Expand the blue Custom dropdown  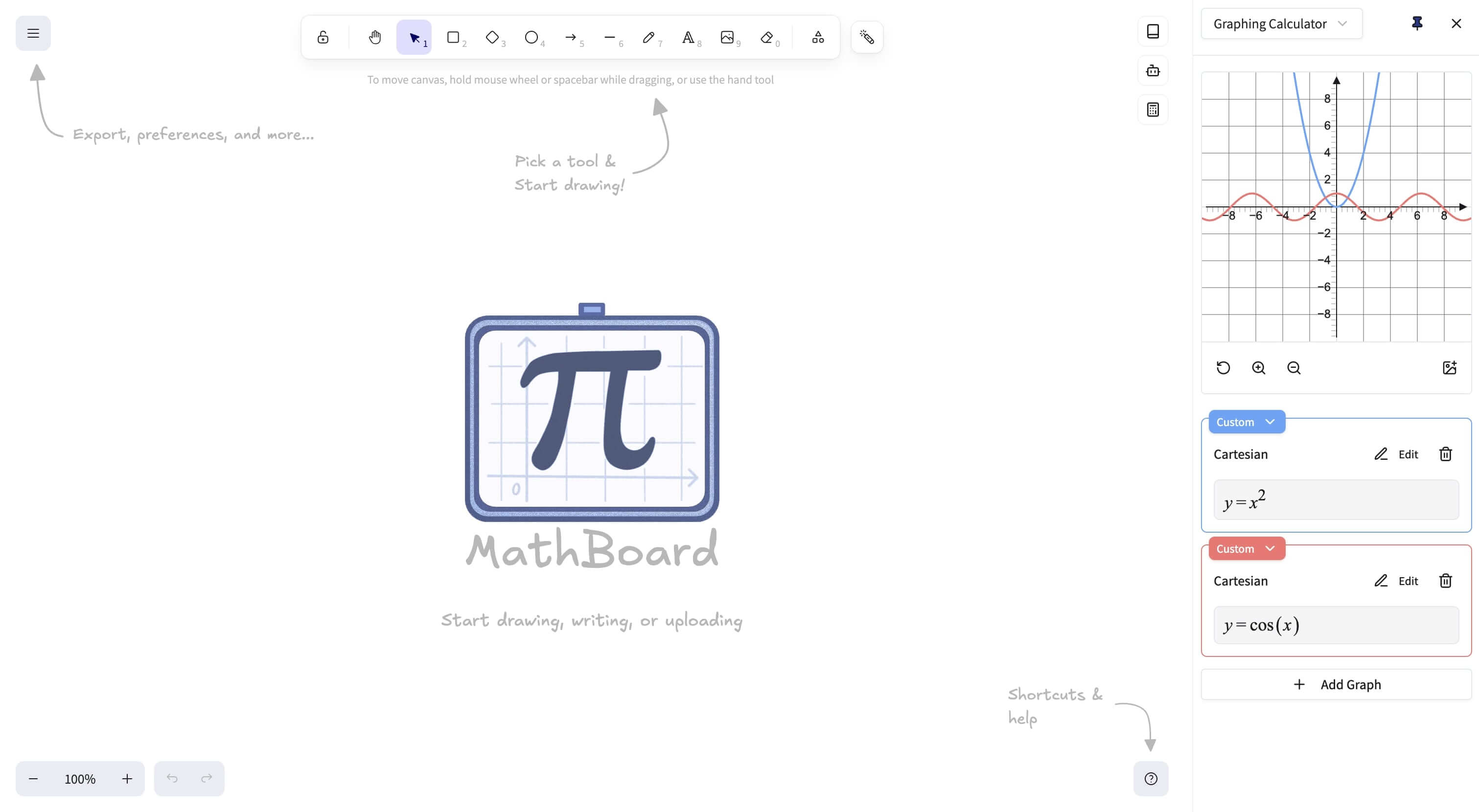pos(1247,422)
